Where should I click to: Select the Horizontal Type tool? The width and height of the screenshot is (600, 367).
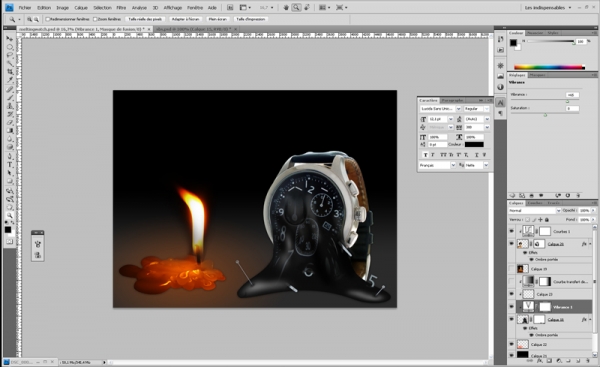pos(10,165)
